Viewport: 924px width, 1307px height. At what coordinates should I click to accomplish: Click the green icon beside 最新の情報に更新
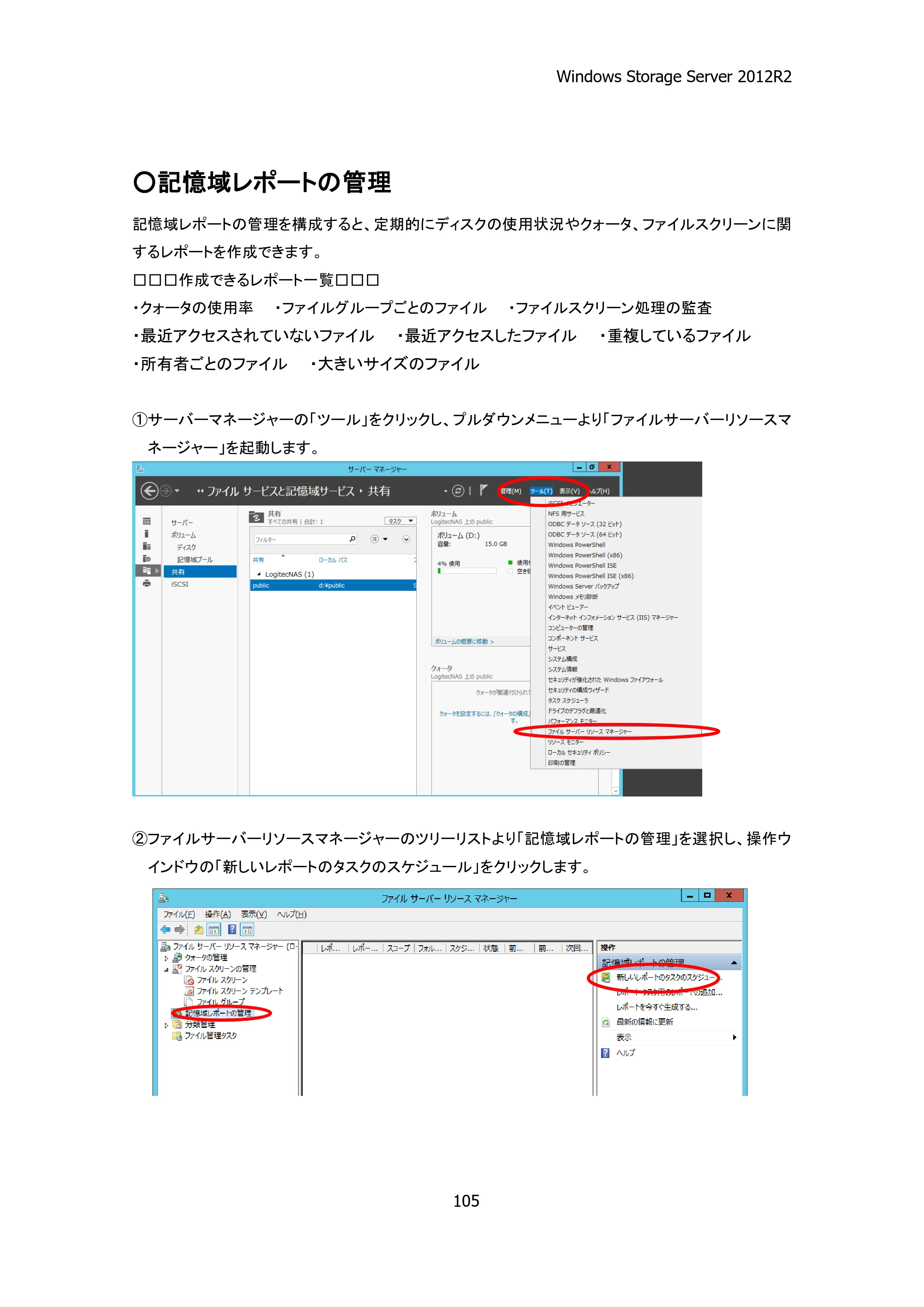[x=606, y=1022]
